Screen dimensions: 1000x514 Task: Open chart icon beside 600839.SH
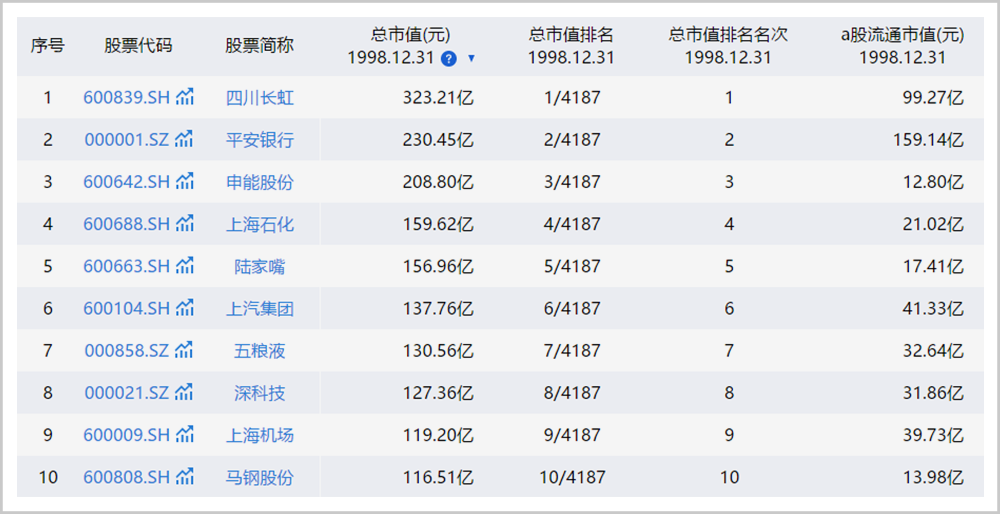coord(185,97)
